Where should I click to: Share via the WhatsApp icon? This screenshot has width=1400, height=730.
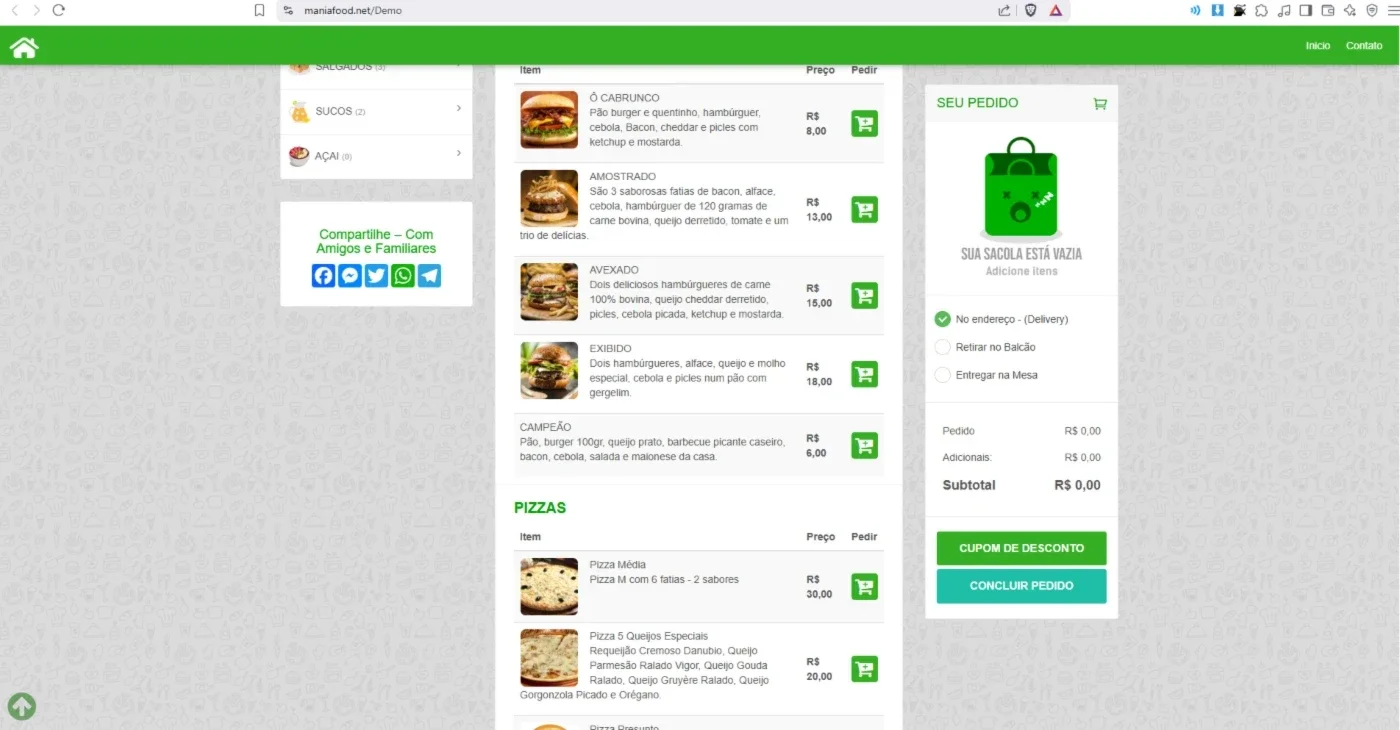pos(403,276)
